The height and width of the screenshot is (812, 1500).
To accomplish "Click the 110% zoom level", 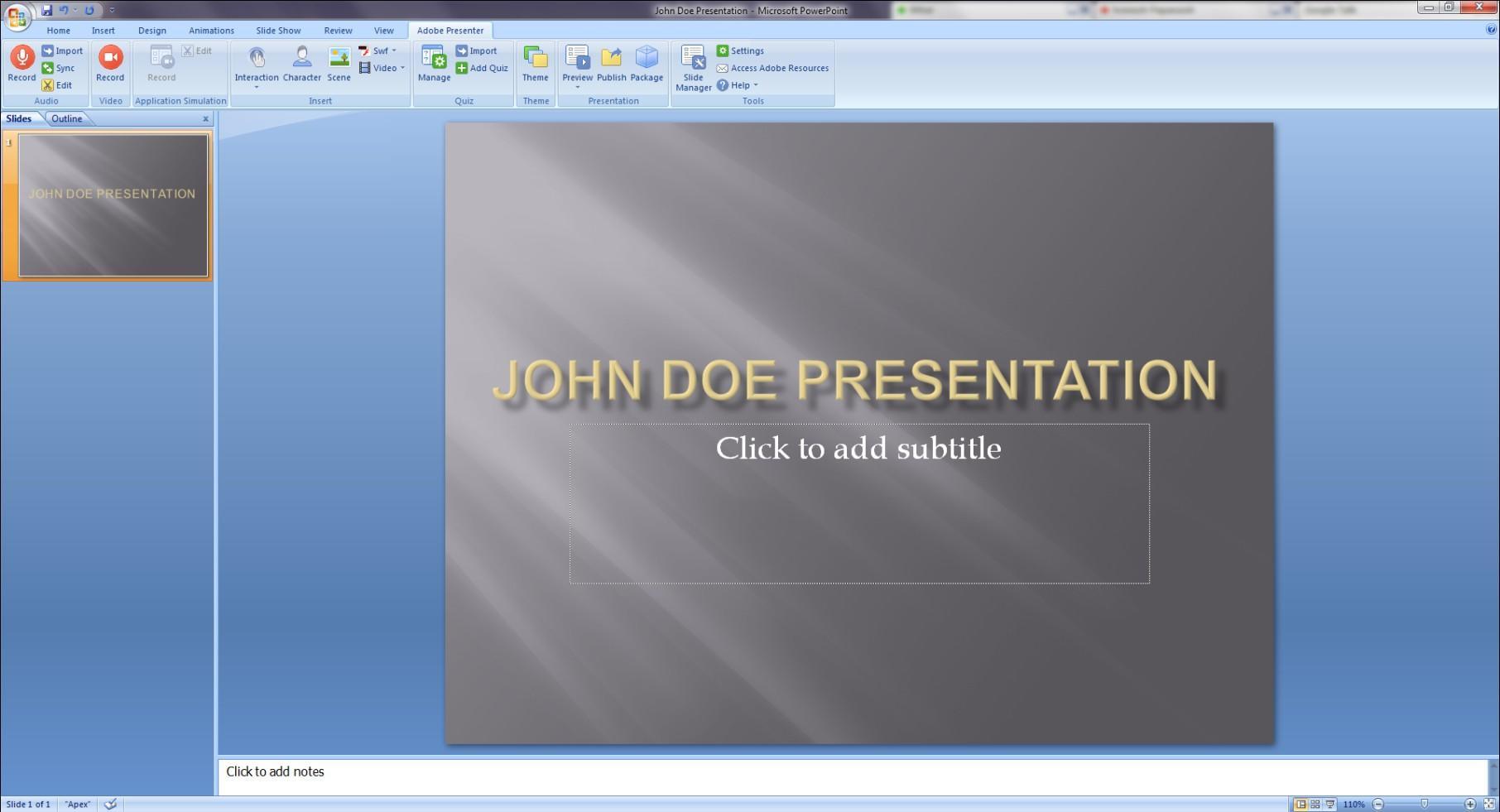I will tap(1353, 804).
